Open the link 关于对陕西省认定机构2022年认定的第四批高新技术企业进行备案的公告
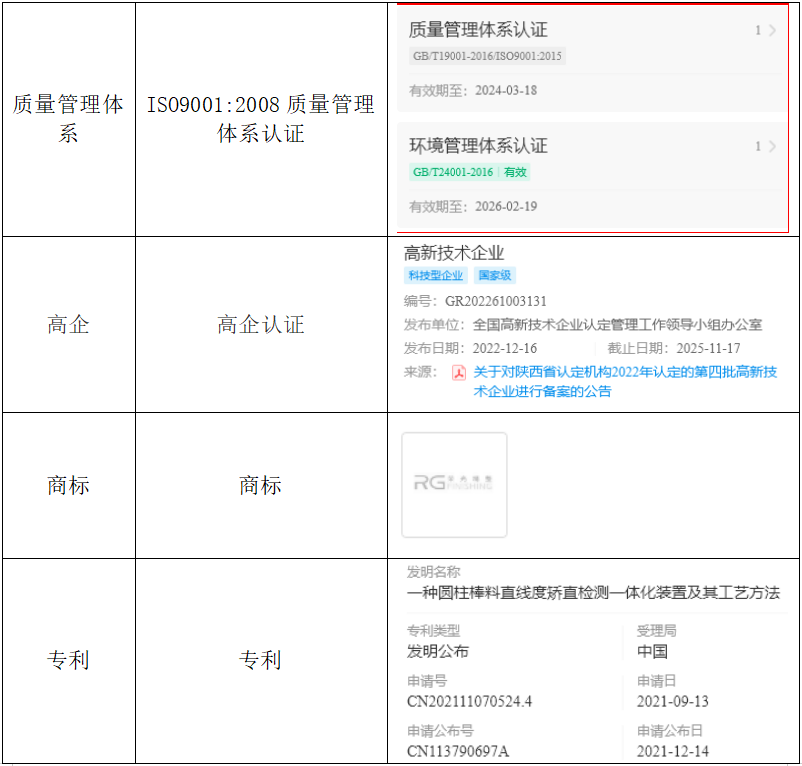The width and height of the screenshot is (802, 766). tap(625, 381)
